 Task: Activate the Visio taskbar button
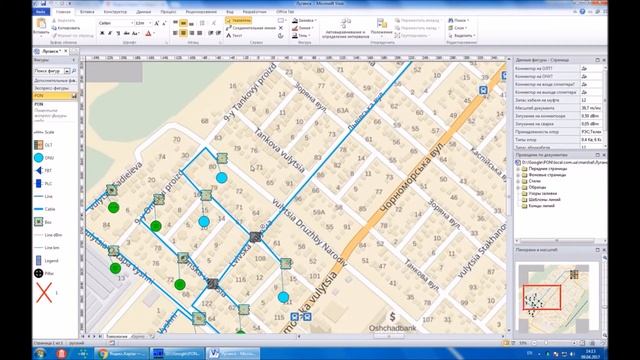pos(233,353)
